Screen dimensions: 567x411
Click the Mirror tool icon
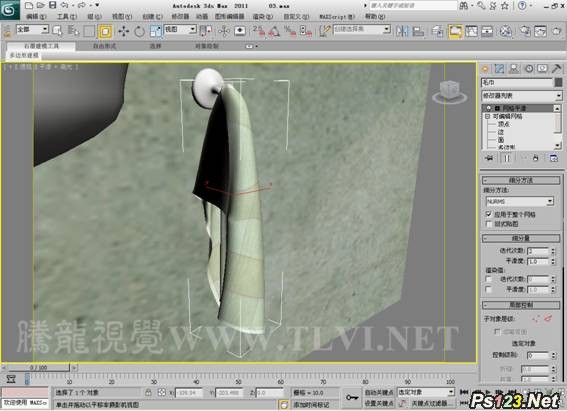[x=402, y=31]
